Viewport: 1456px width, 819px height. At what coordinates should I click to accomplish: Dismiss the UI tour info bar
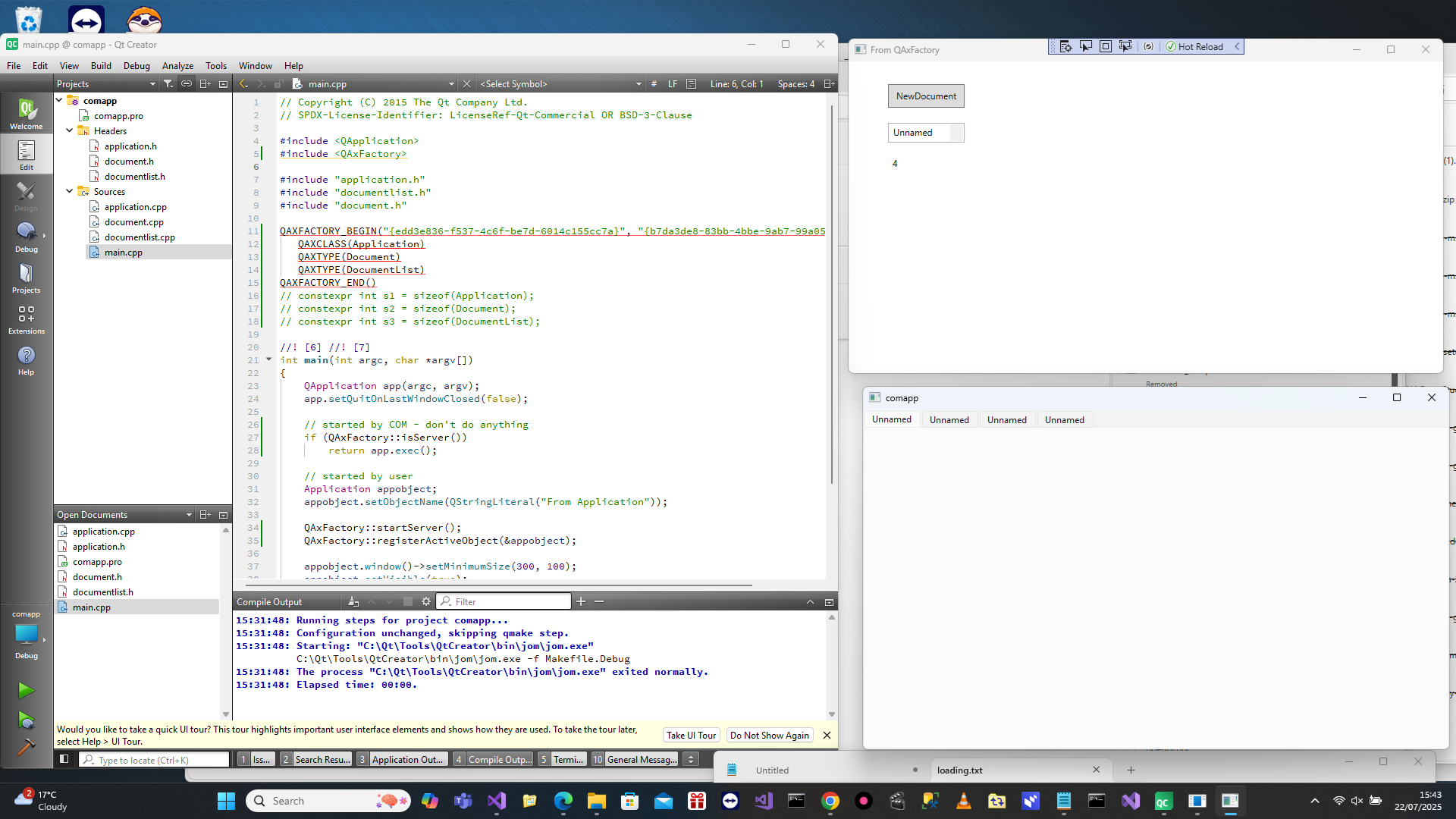827,735
